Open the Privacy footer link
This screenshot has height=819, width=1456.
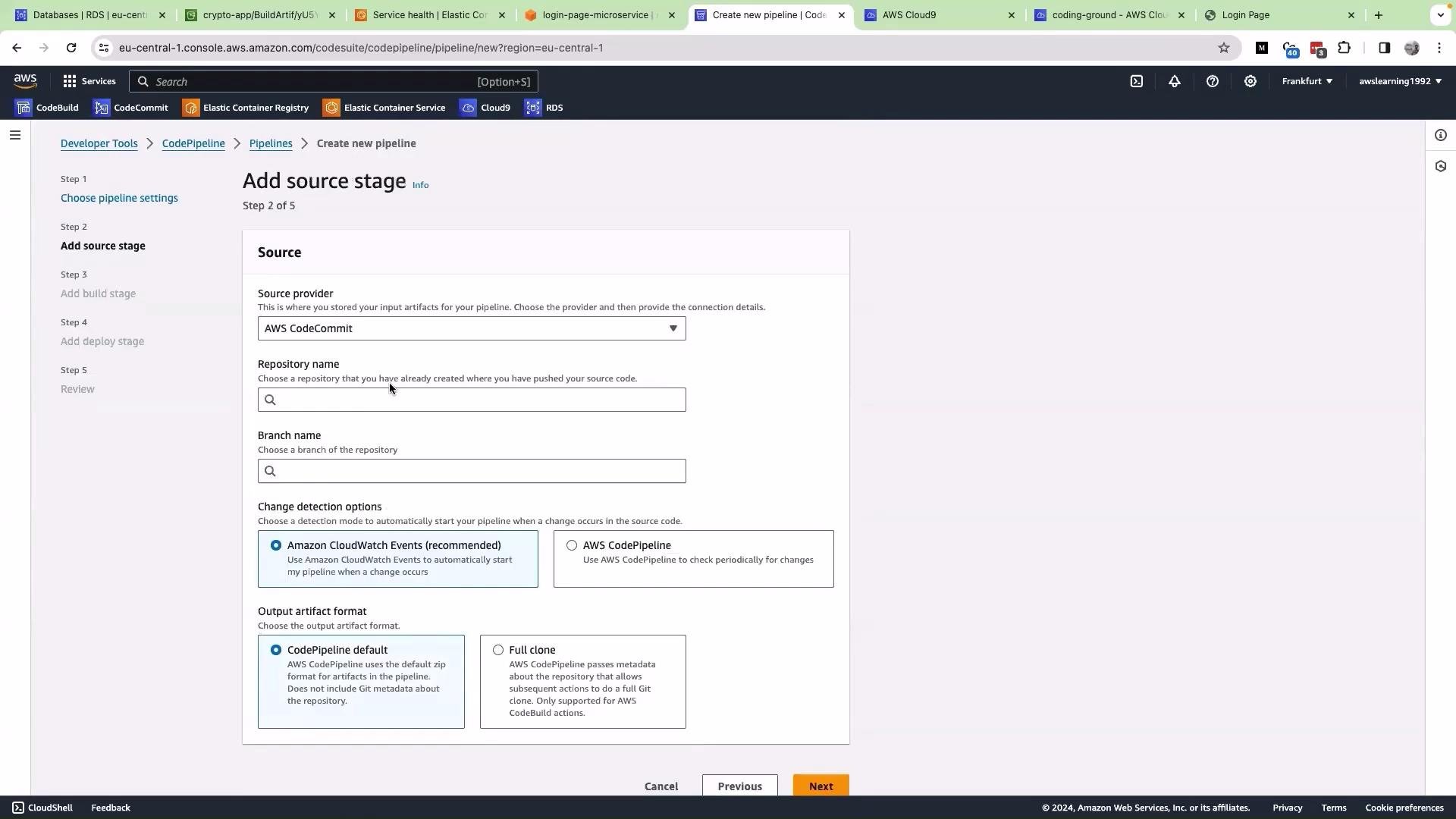point(1288,808)
